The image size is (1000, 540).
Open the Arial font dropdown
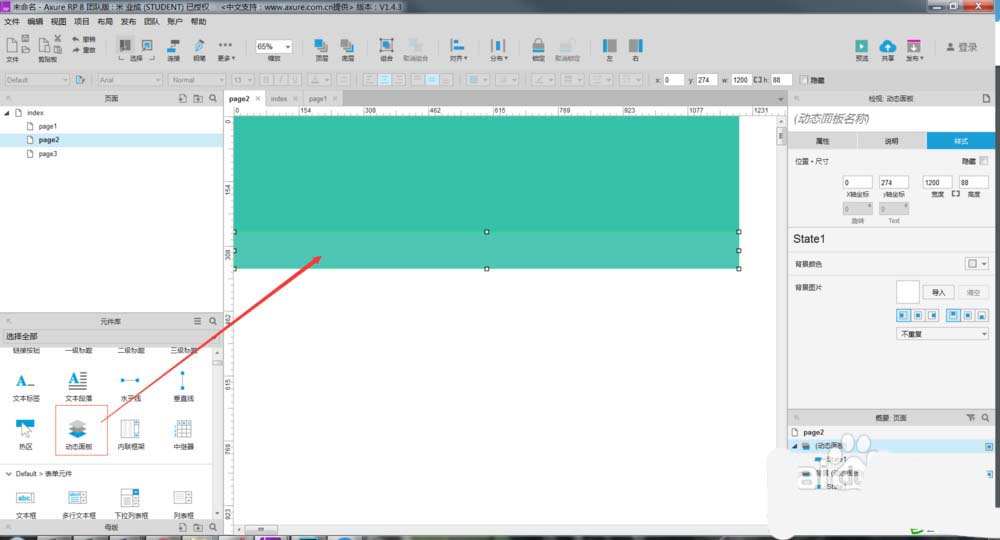point(130,80)
